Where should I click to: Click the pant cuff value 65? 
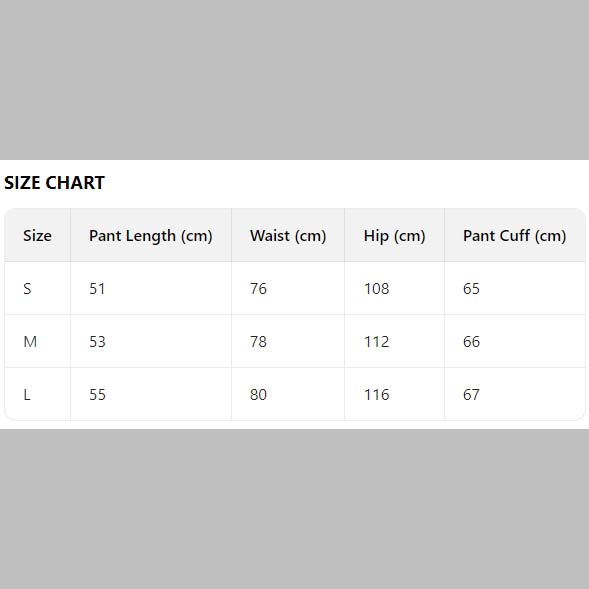coord(471,288)
